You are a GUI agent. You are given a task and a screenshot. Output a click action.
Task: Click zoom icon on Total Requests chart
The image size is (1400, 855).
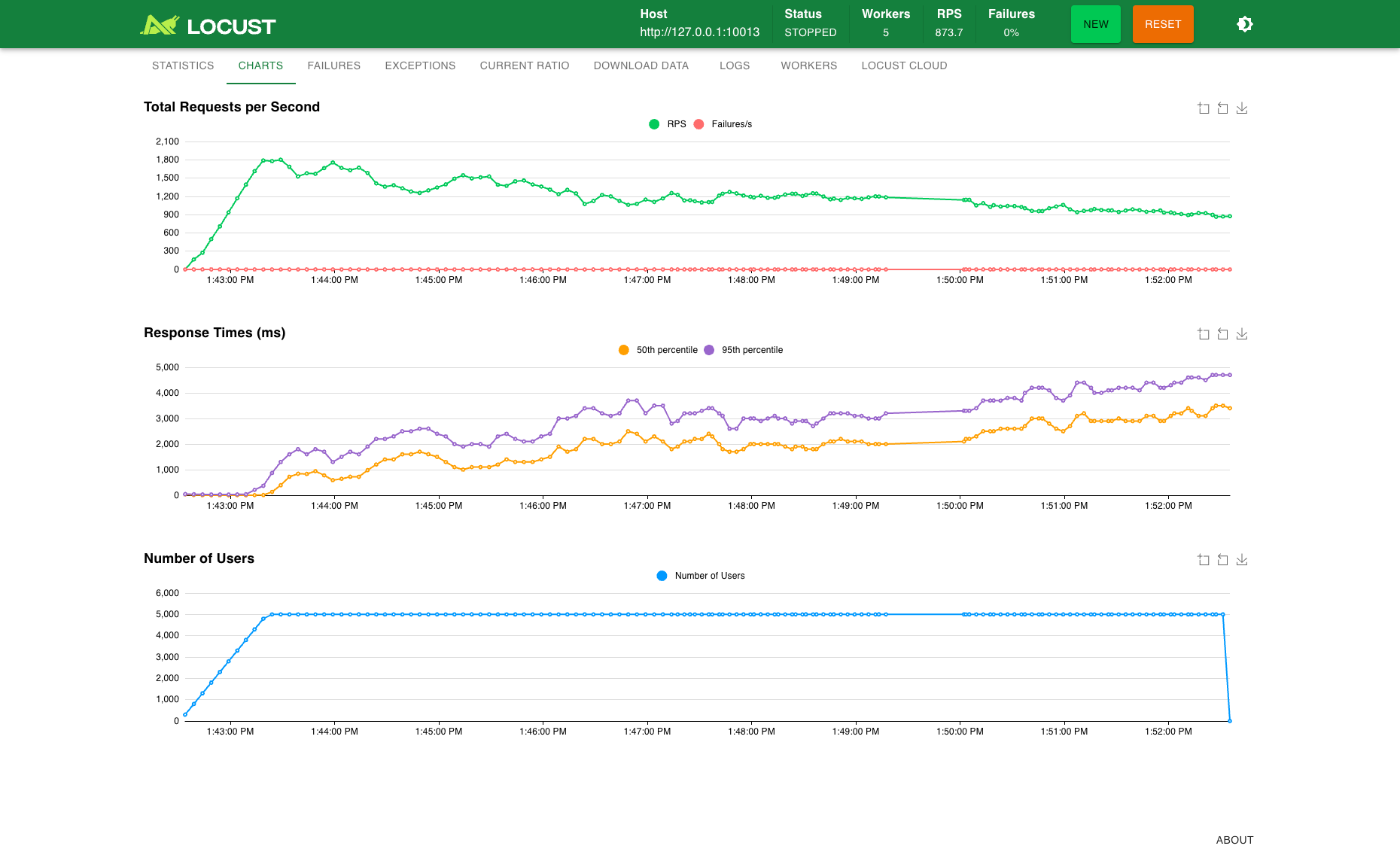click(x=1204, y=108)
